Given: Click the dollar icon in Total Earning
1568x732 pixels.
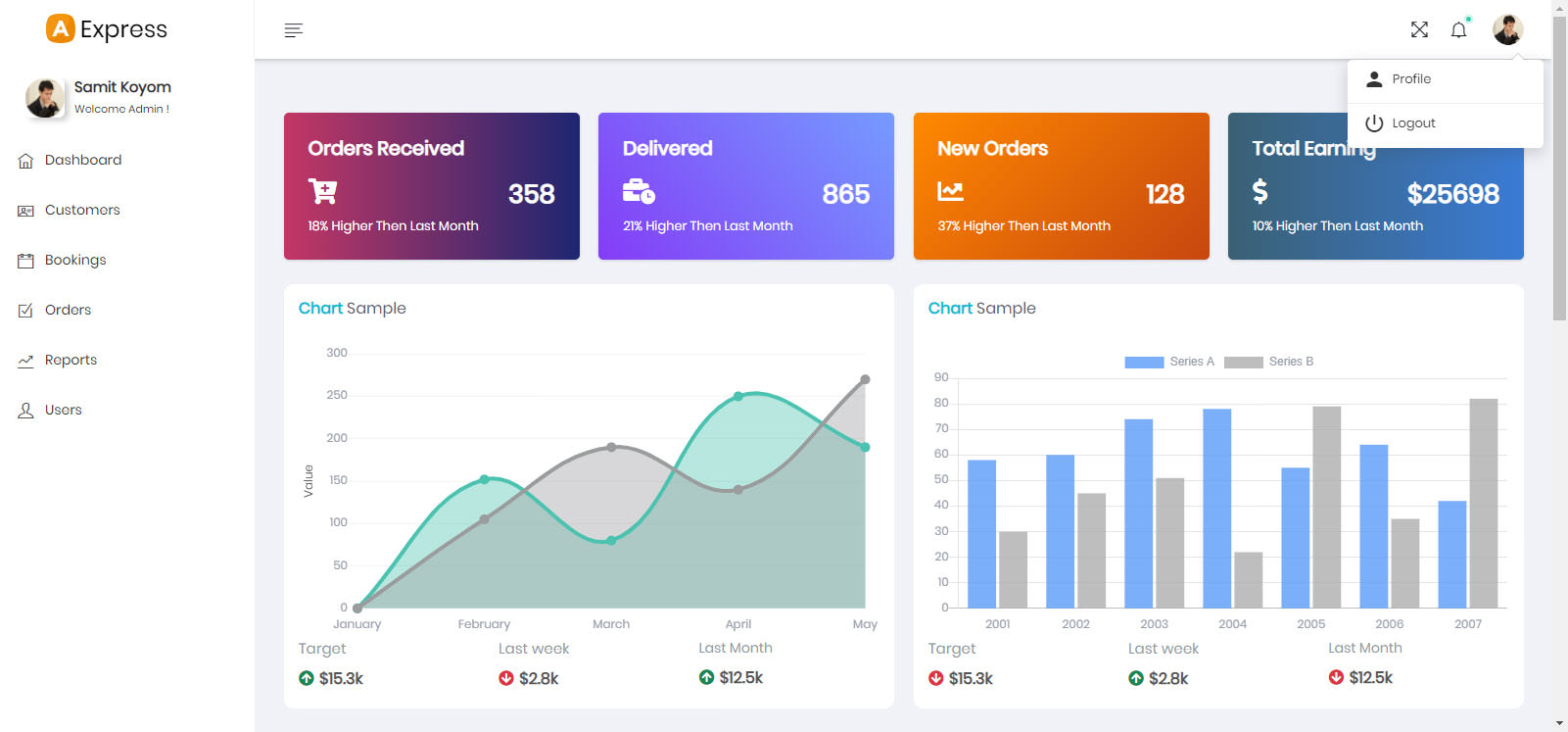Looking at the screenshot, I should tap(1260, 191).
